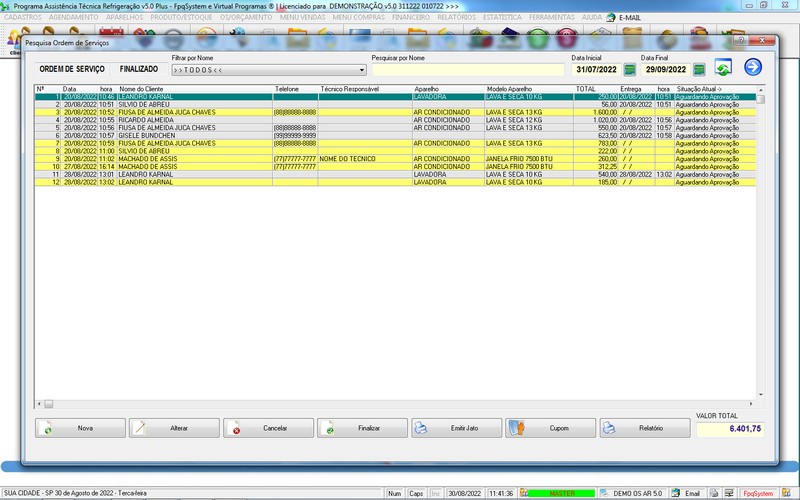Click the E-MAIL envelope in menu bar
The height and width of the screenshot is (500, 800).
pyautogui.click(x=611, y=18)
